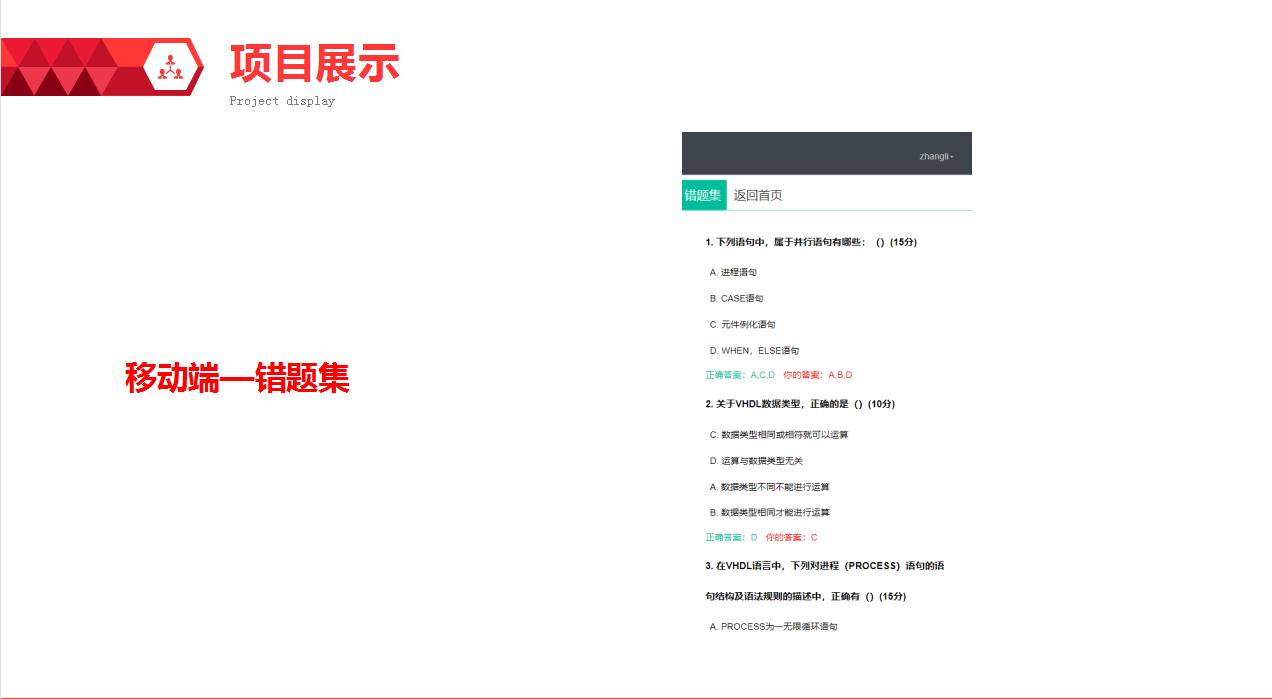Click the correct answer text A,C,D

pyautogui.click(x=740, y=375)
